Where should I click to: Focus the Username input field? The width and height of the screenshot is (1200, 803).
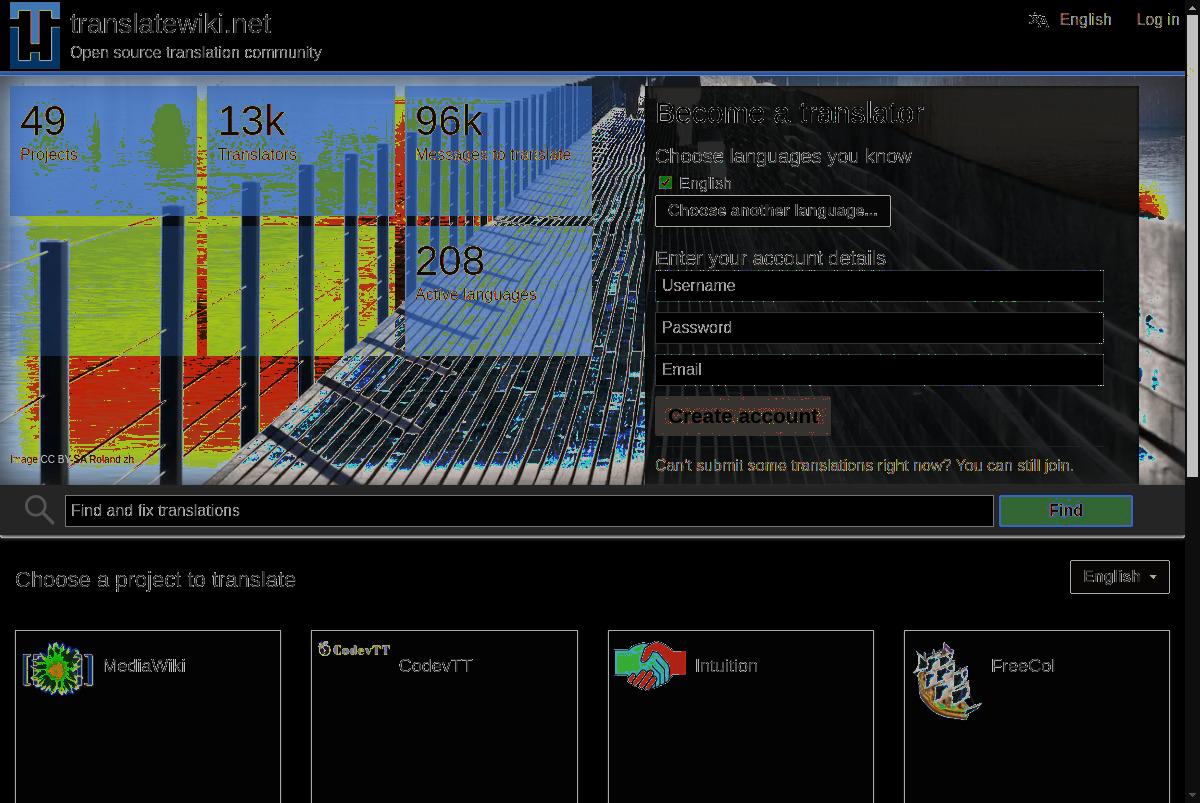(x=879, y=286)
